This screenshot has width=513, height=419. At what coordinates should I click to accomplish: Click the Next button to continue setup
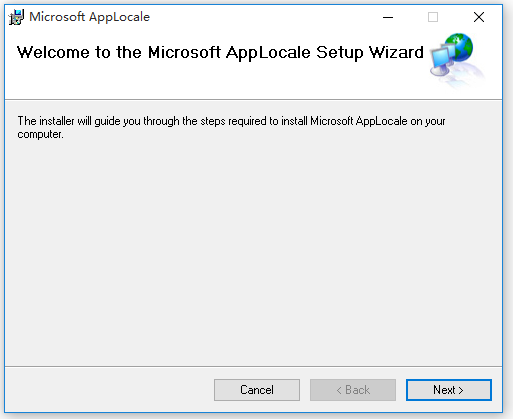pyautogui.click(x=449, y=390)
